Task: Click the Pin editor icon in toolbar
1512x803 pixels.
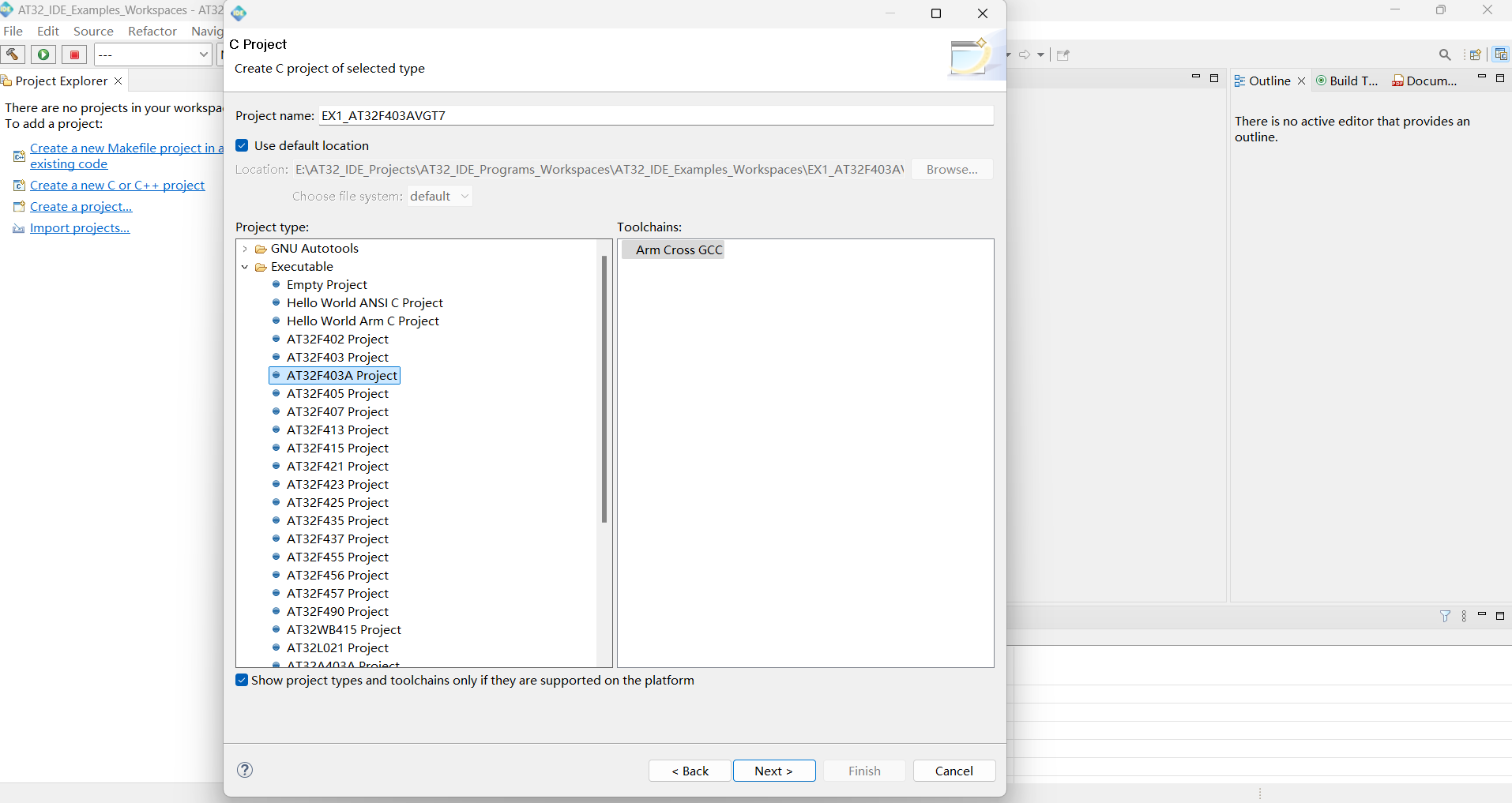Action: coord(1063,54)
